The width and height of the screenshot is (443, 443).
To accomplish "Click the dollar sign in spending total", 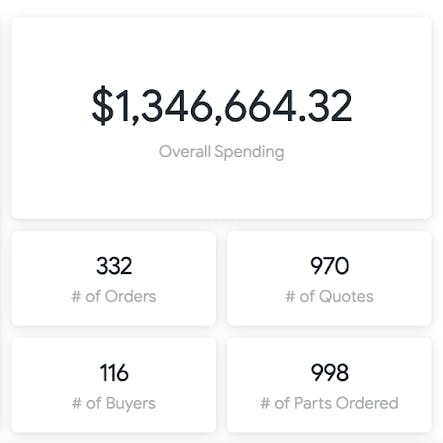I will (x=102, y=106).
